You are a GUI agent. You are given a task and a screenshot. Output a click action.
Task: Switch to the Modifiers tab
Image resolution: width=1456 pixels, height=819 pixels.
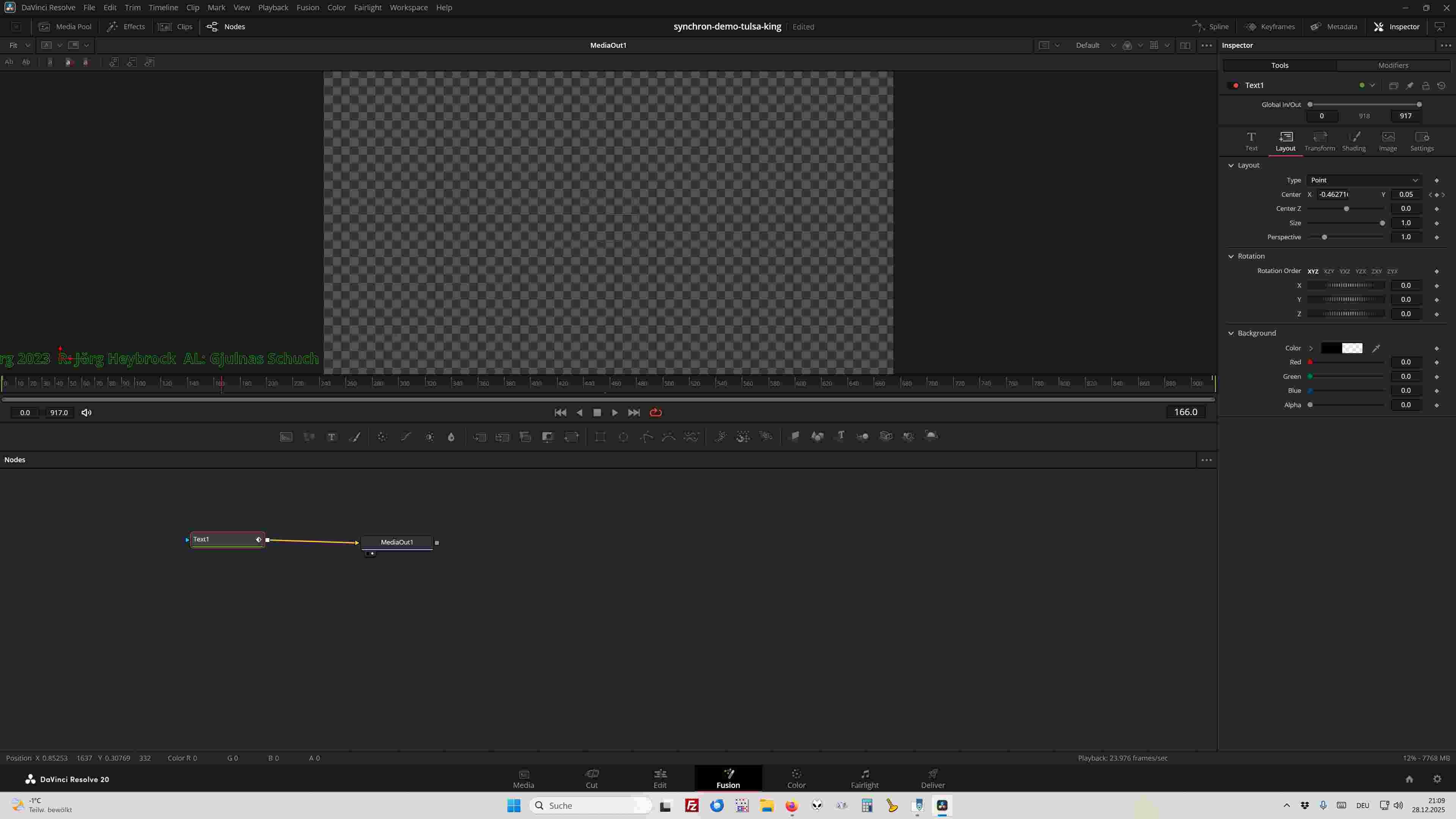click(x=1393, y=66)
